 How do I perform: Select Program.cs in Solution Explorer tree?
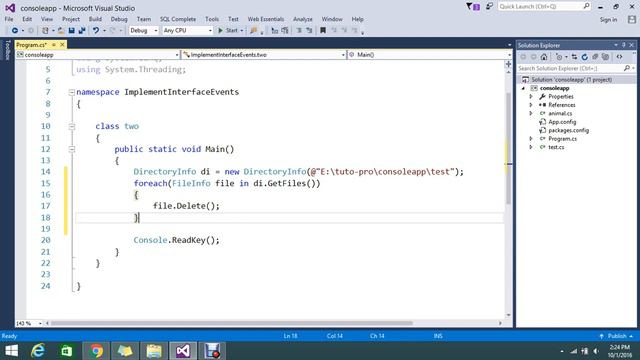(x=562, y=139)
